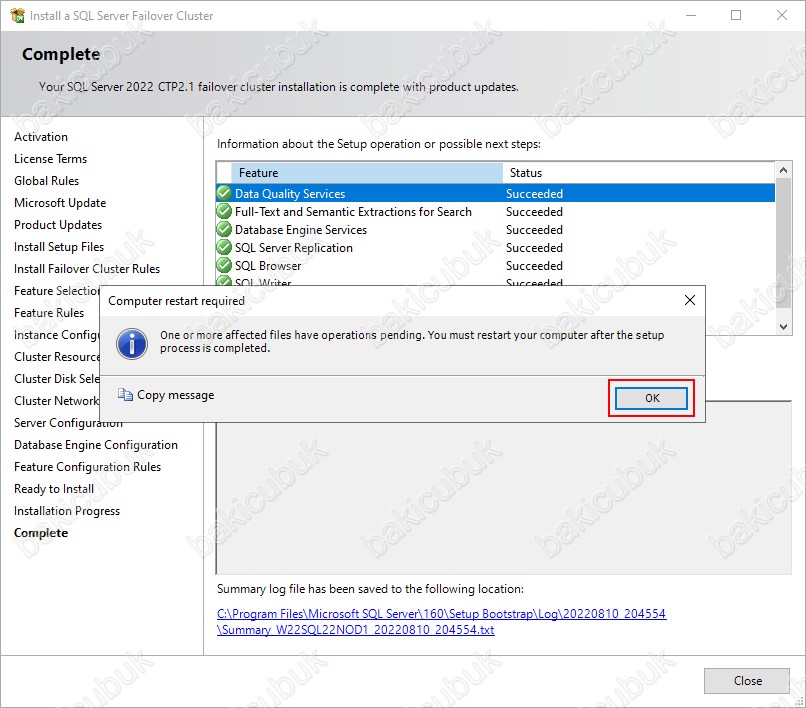Click the Complete step in sidebar
Image resolution: width=806 pixels, height=708 pixels.
click(x=41, y=533)
